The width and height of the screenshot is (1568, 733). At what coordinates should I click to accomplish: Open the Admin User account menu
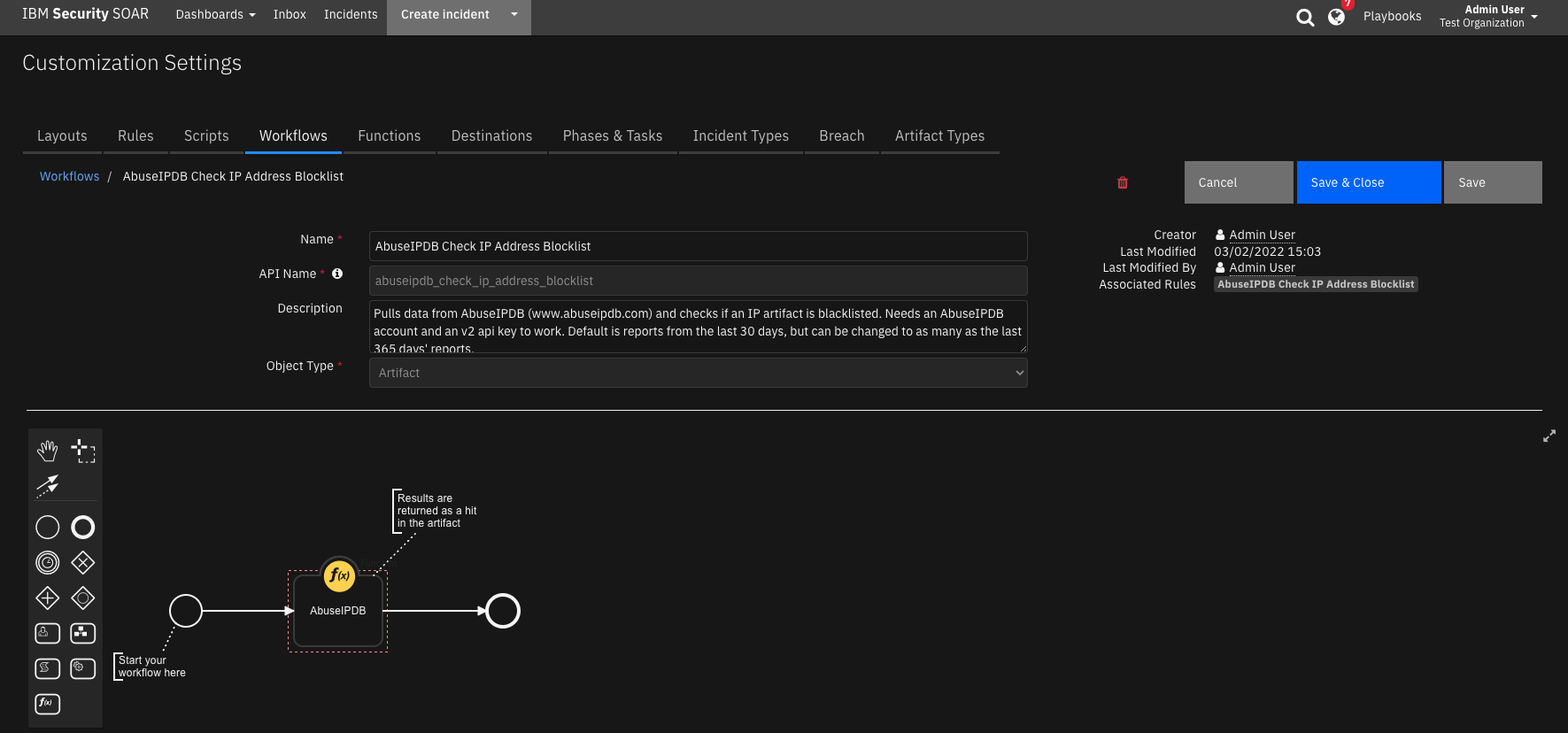[1488, 16]
